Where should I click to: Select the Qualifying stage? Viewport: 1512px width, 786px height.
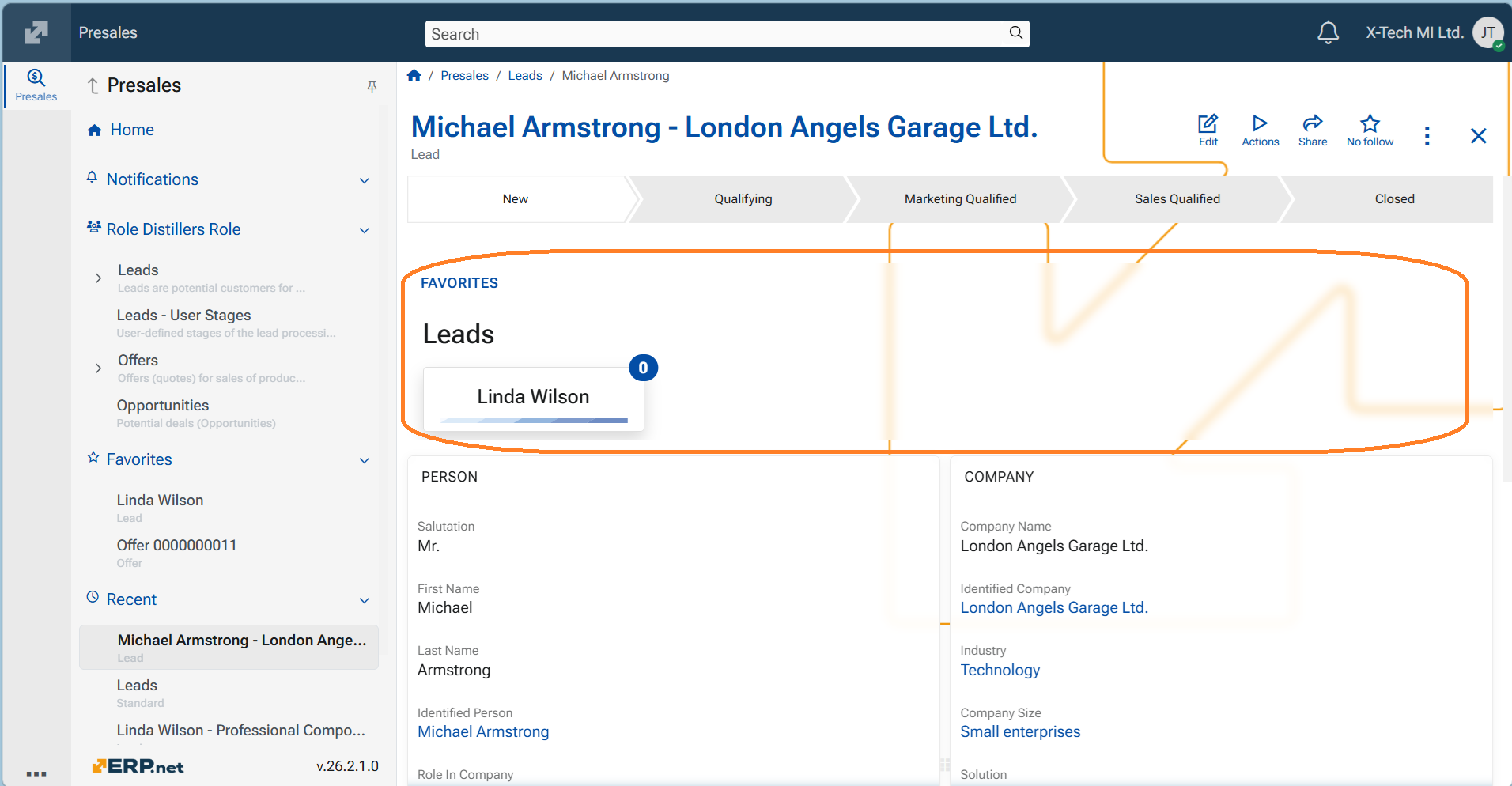point(743,199)
